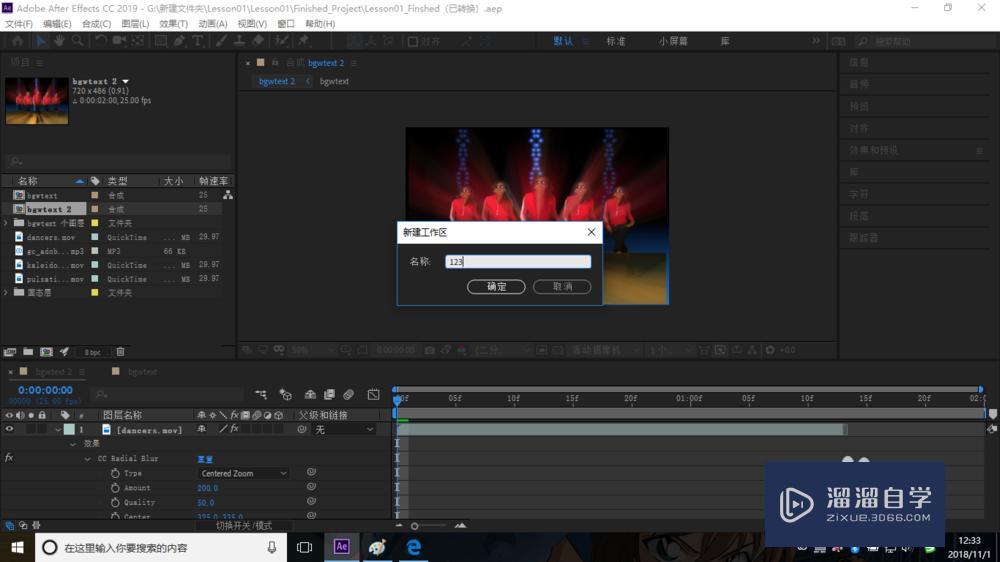
Task: Toggle stopwatch for Amount property
Action: tap(115, 488)
